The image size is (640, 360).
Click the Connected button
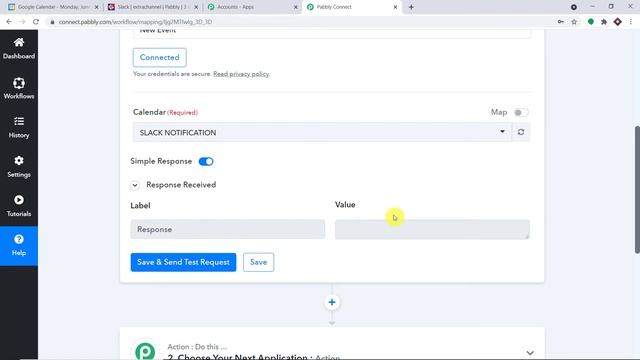[x=160, y=58]
